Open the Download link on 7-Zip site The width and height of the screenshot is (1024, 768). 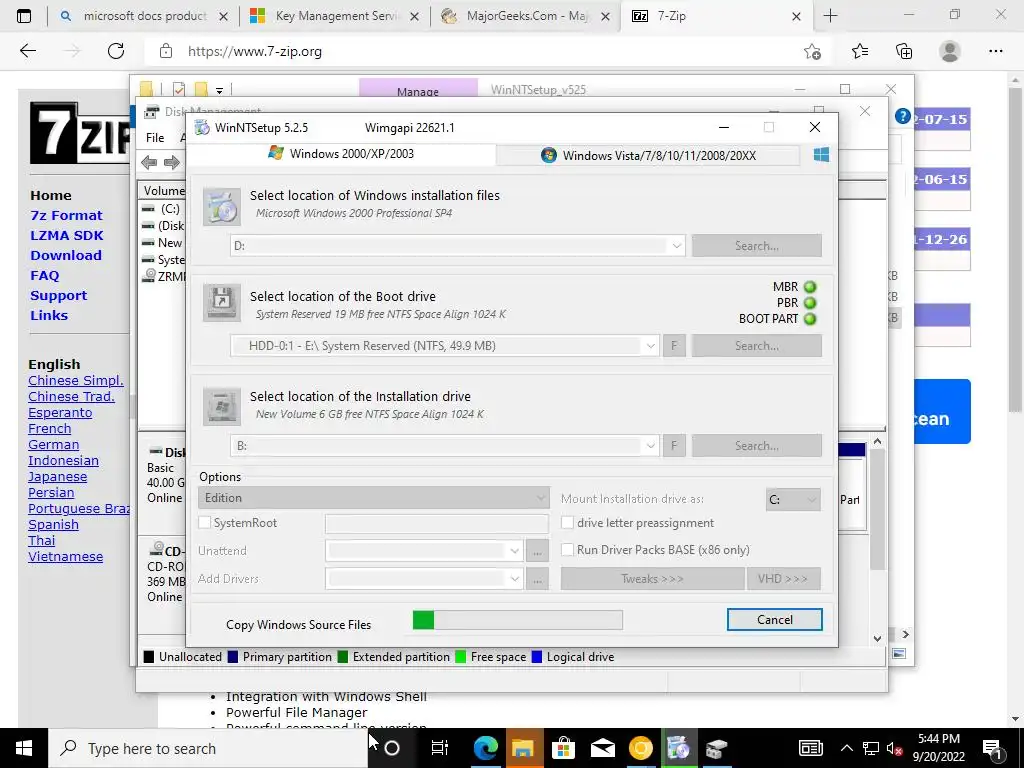click(66, 255)
